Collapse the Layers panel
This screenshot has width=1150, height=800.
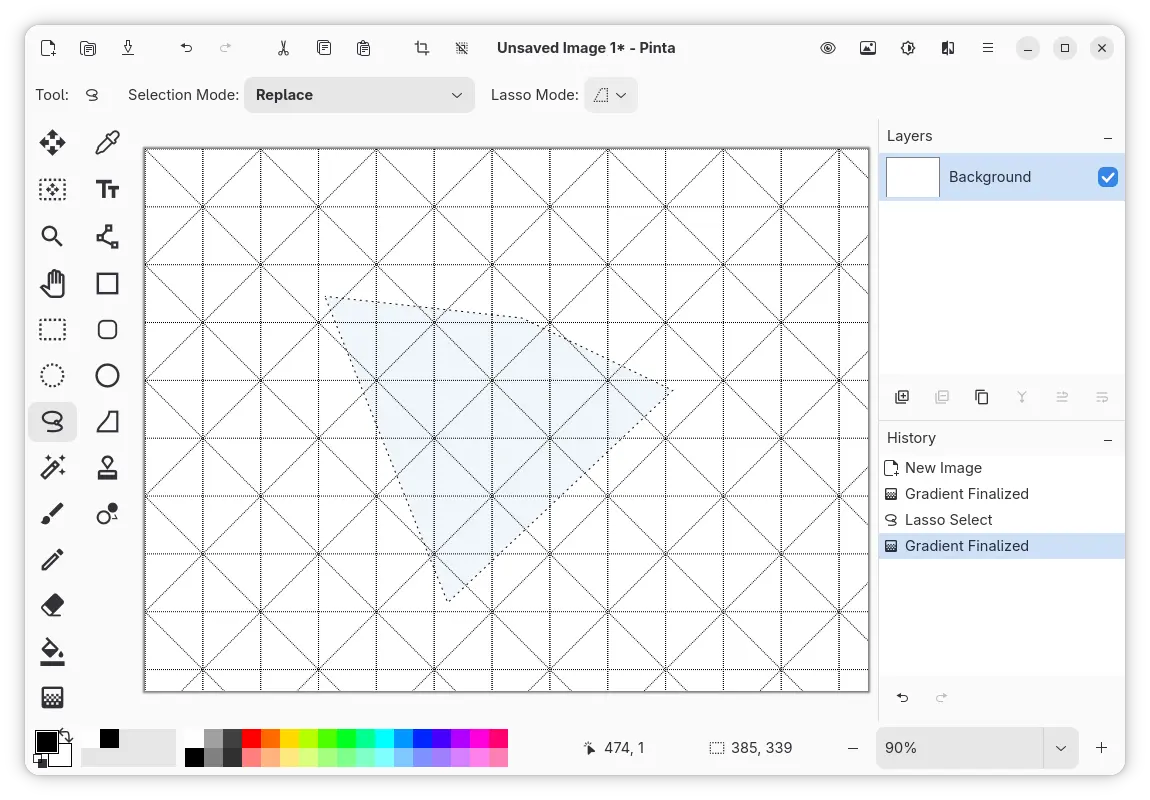[x=1107, y=137]
